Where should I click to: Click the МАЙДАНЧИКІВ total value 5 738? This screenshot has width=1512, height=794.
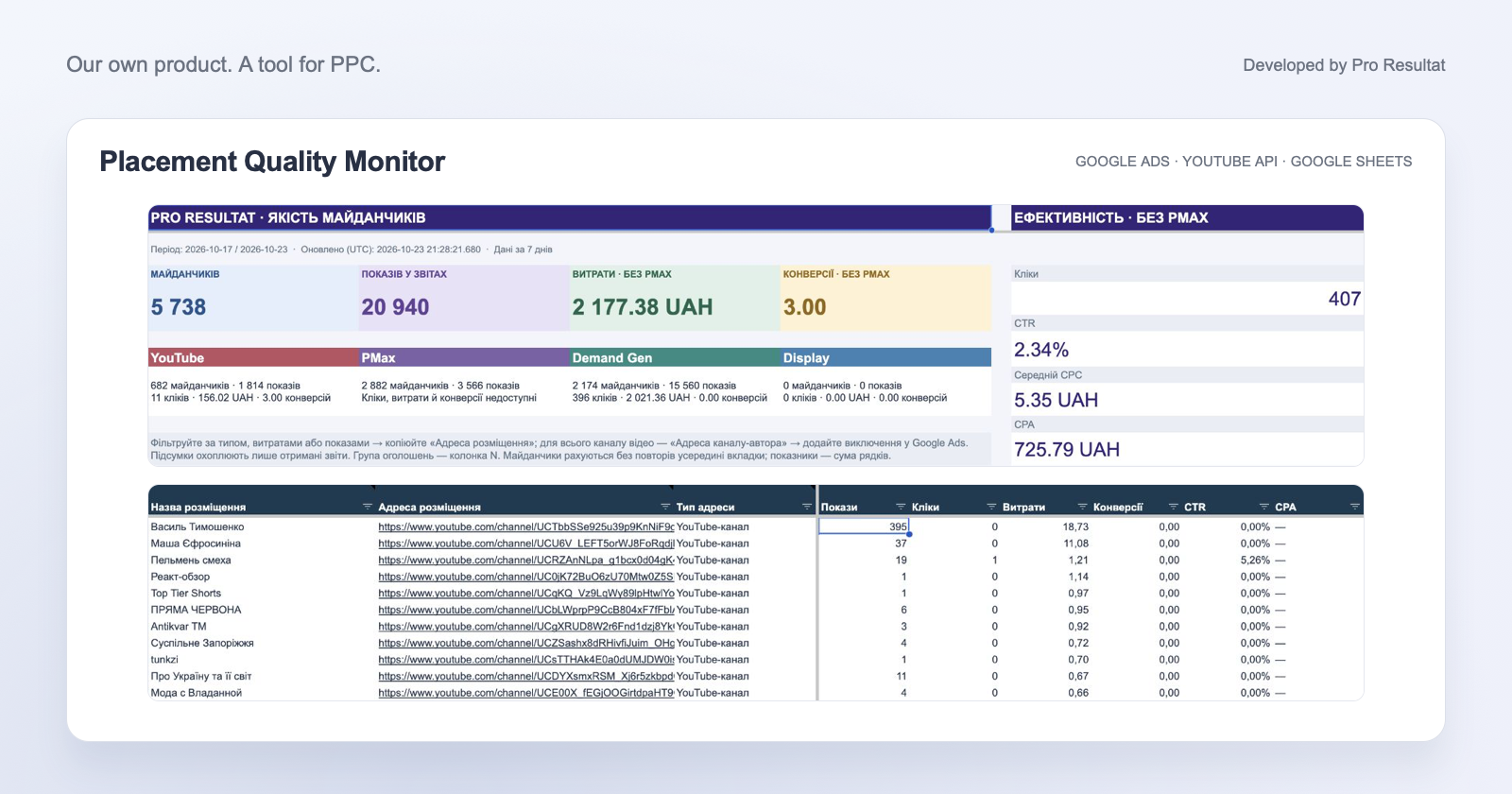pyautogui.click(x=179, y=307)
